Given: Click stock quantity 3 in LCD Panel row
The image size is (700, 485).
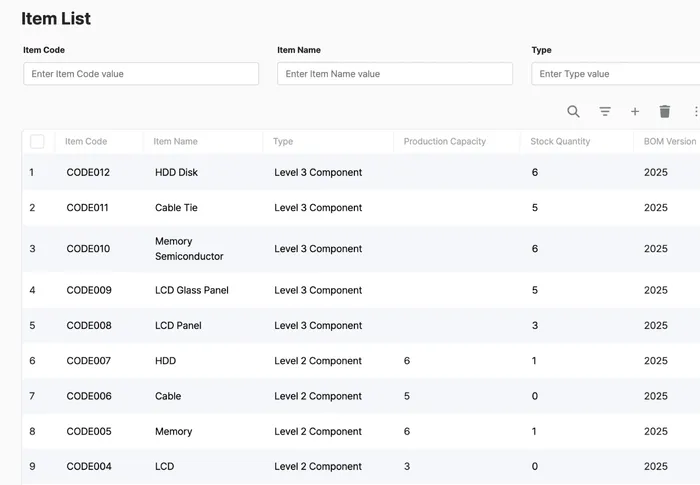Looking at the screenshot, I should [535, 326].
